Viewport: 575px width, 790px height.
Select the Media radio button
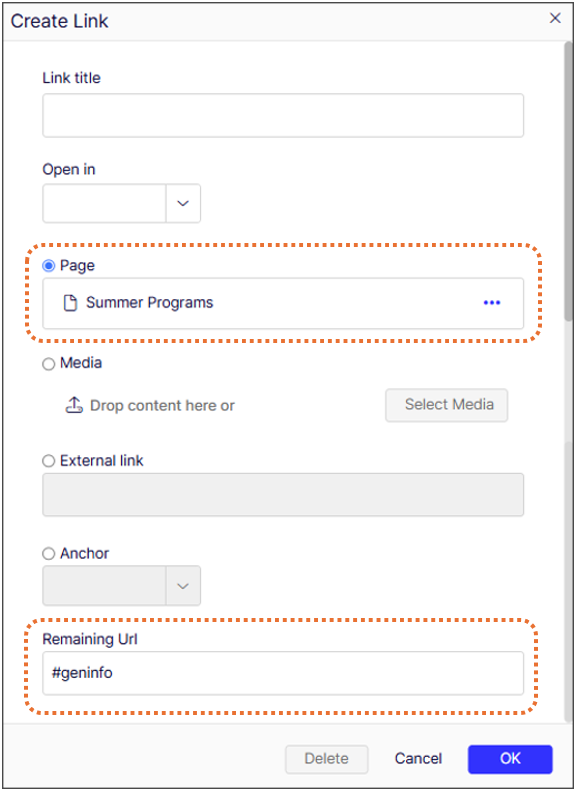click(x=48, y=364)
